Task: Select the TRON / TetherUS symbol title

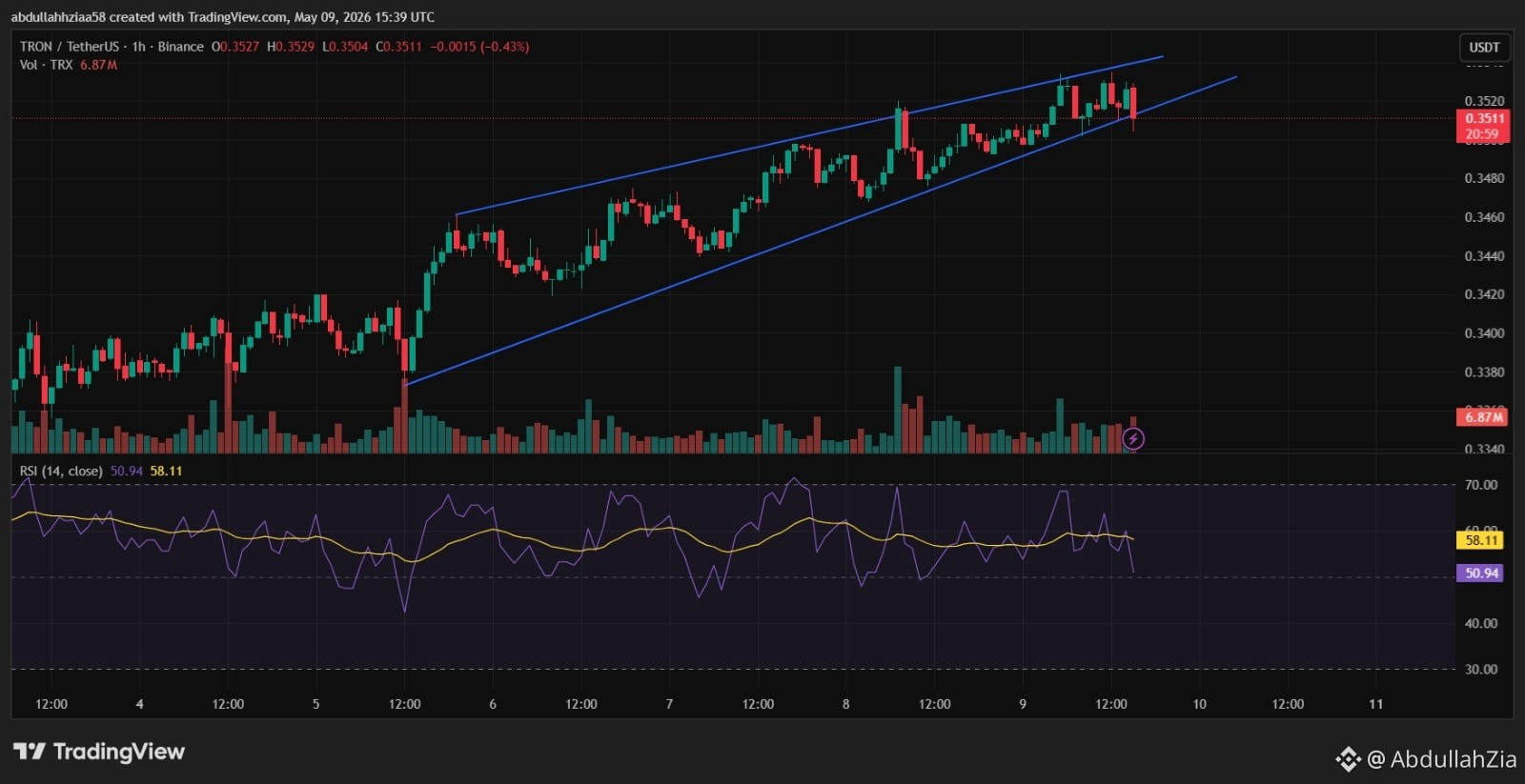Action: click(70, 46)
